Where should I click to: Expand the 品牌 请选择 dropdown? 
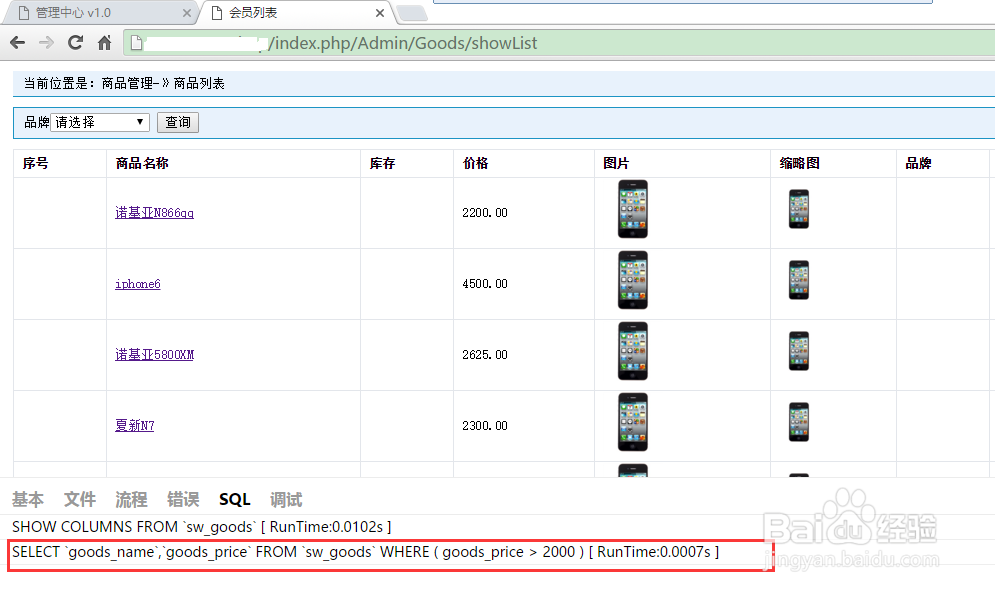tap(100, 122)
